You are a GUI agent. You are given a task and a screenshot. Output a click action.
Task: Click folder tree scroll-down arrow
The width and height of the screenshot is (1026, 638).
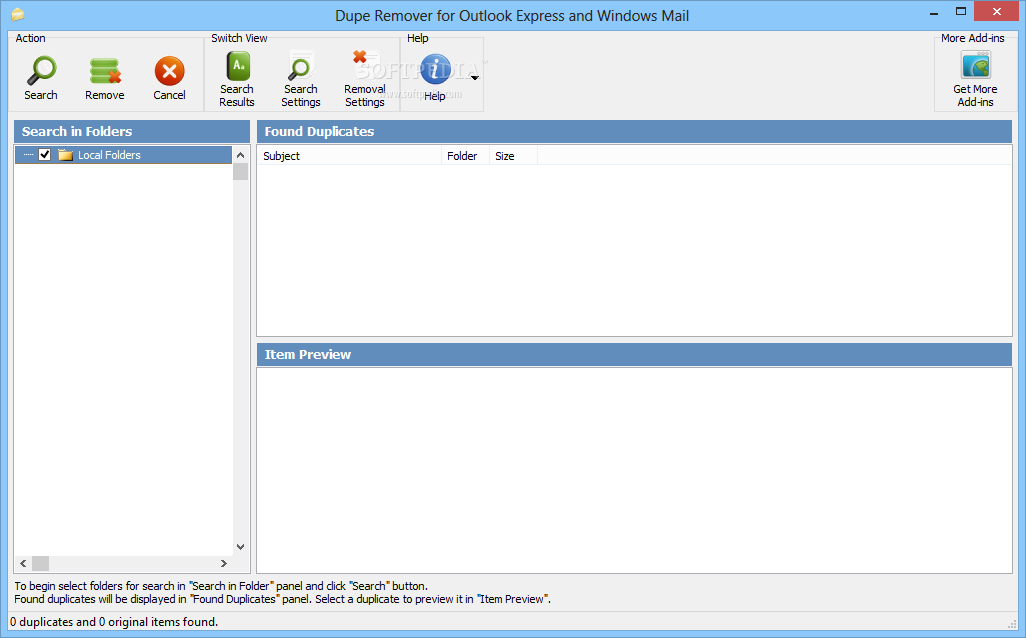tap(240, 547)
